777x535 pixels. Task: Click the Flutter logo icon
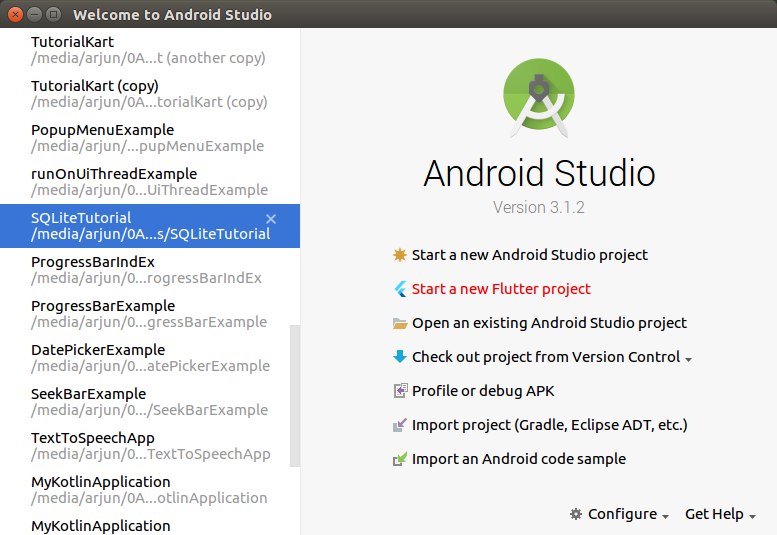click(400, 289)
